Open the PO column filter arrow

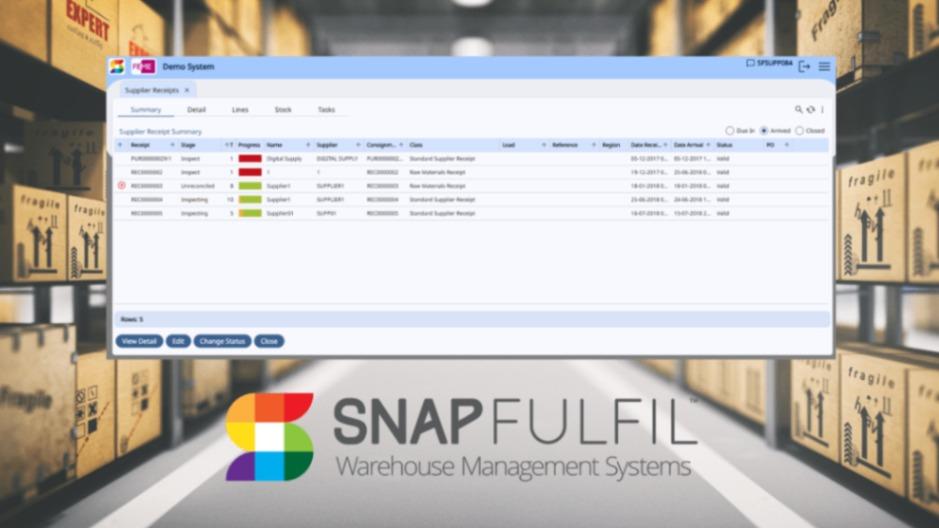click(786, 145)
